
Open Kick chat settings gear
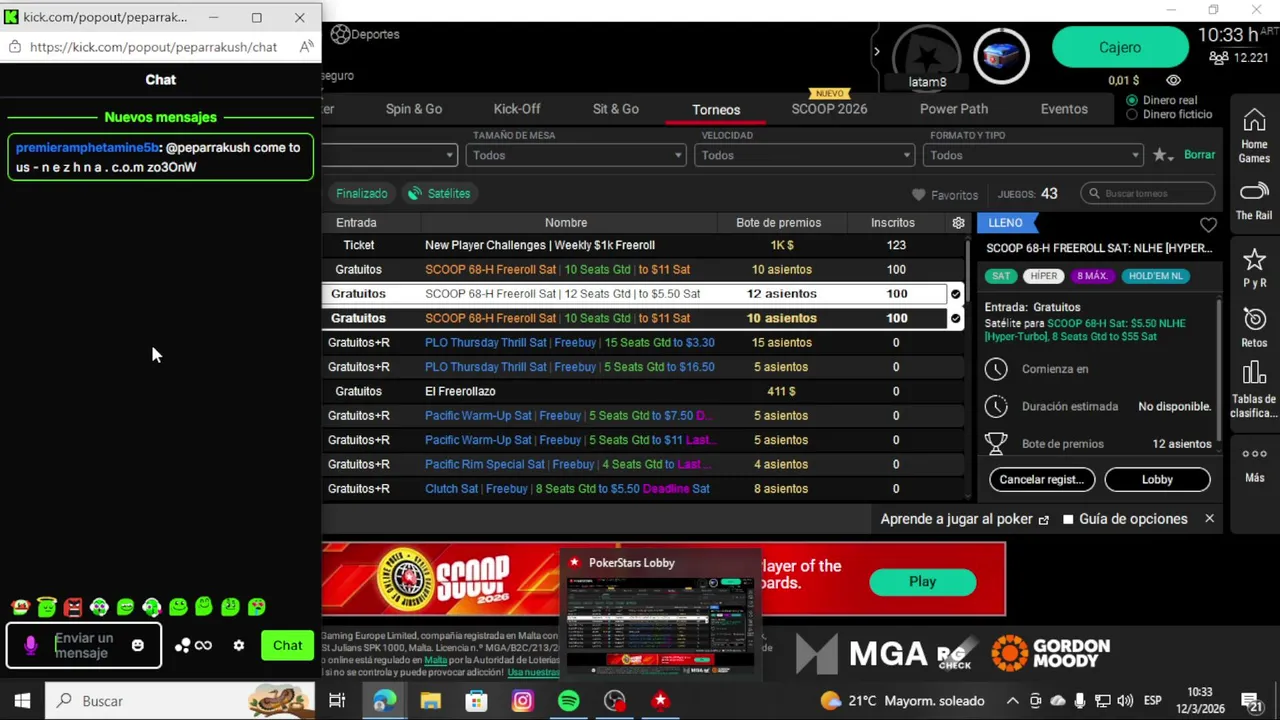click(238, 645)
